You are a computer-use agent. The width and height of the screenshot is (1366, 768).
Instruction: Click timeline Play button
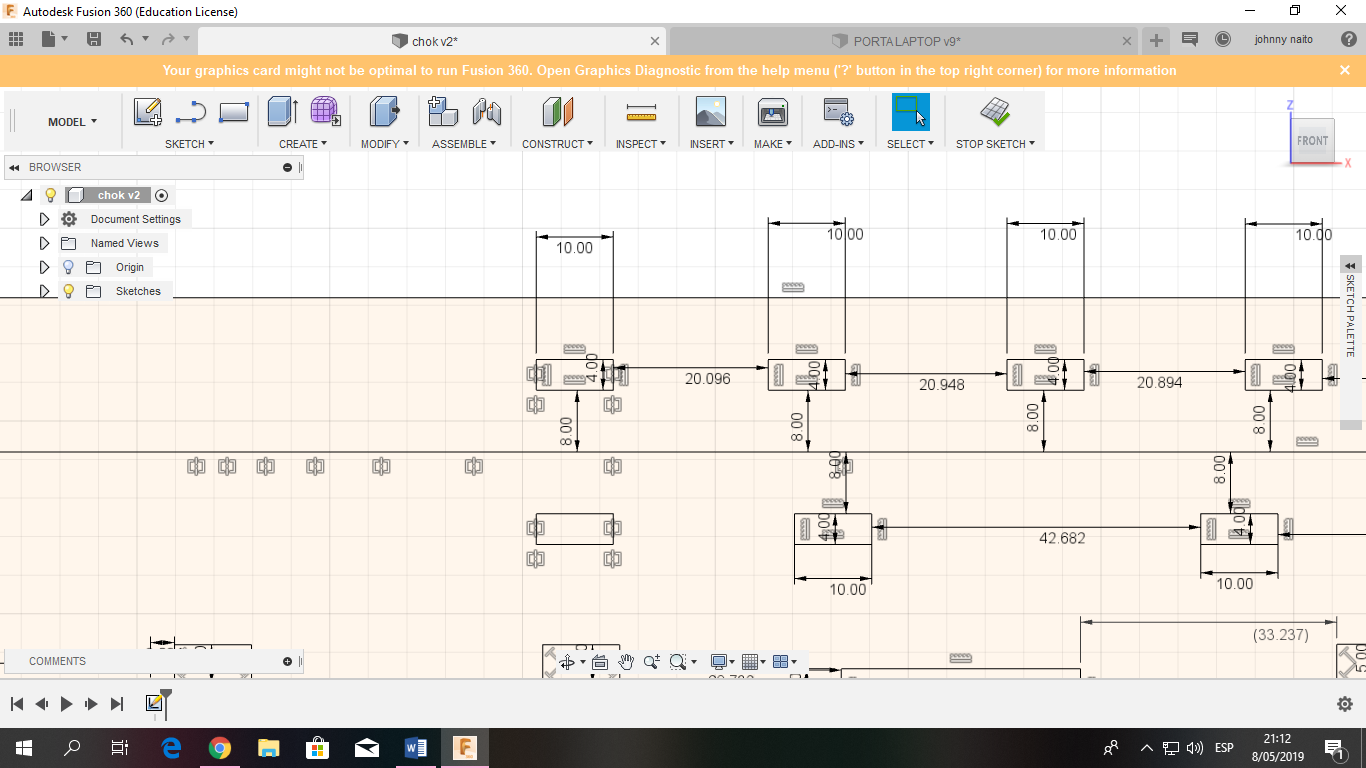[x=66, y=704]
